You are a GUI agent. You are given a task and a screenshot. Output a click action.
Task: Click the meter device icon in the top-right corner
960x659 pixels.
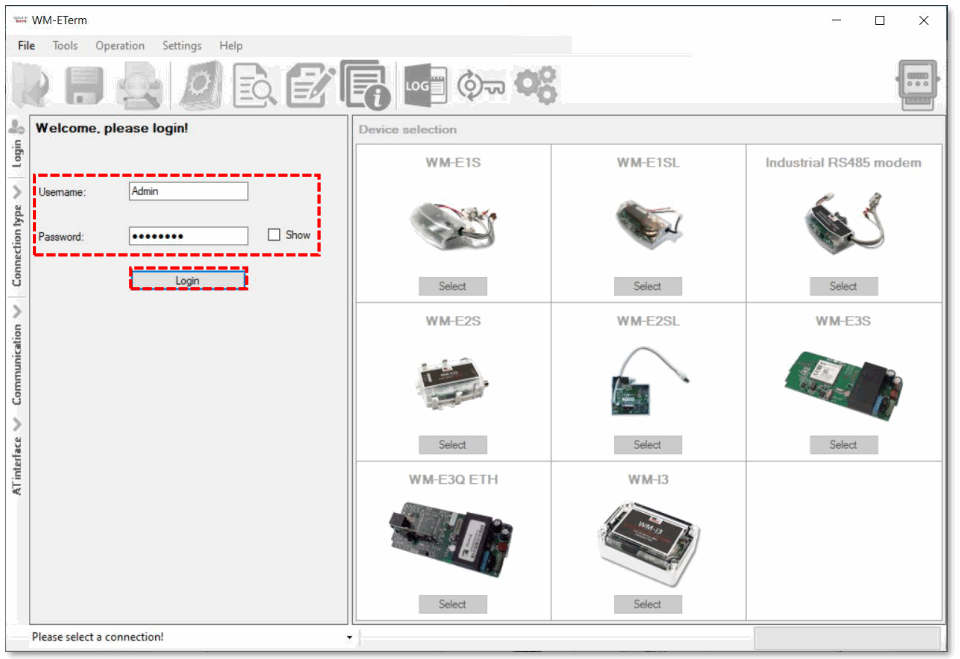click(x=916, y=84)
